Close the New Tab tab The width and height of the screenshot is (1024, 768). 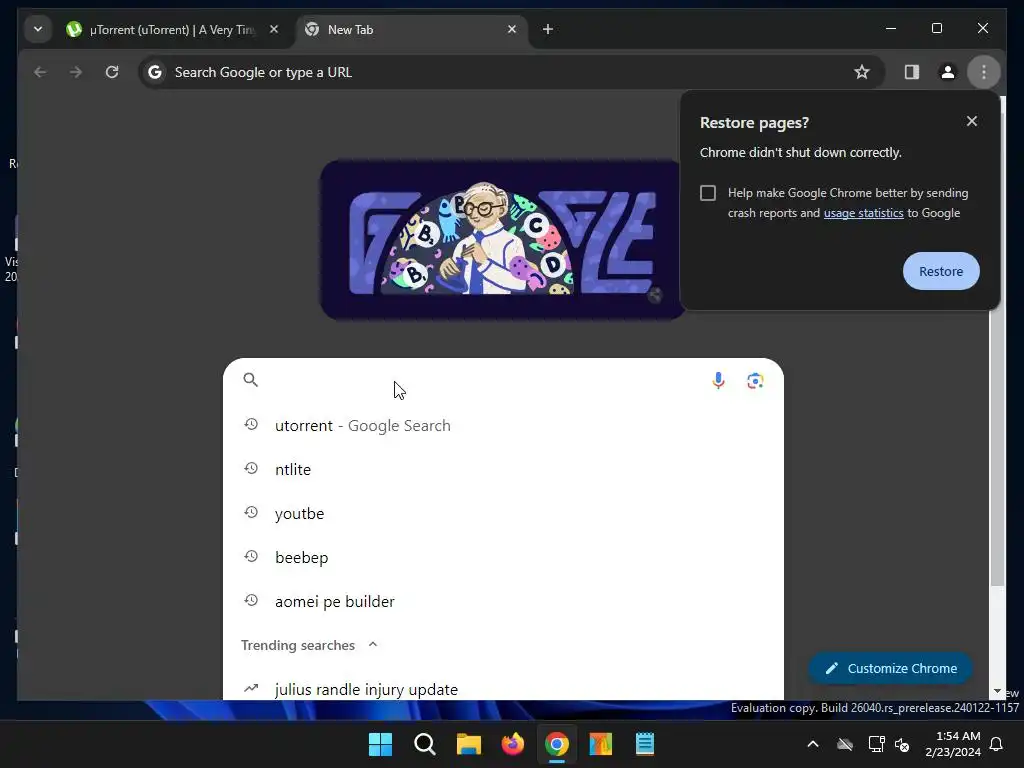pos(512,29)
